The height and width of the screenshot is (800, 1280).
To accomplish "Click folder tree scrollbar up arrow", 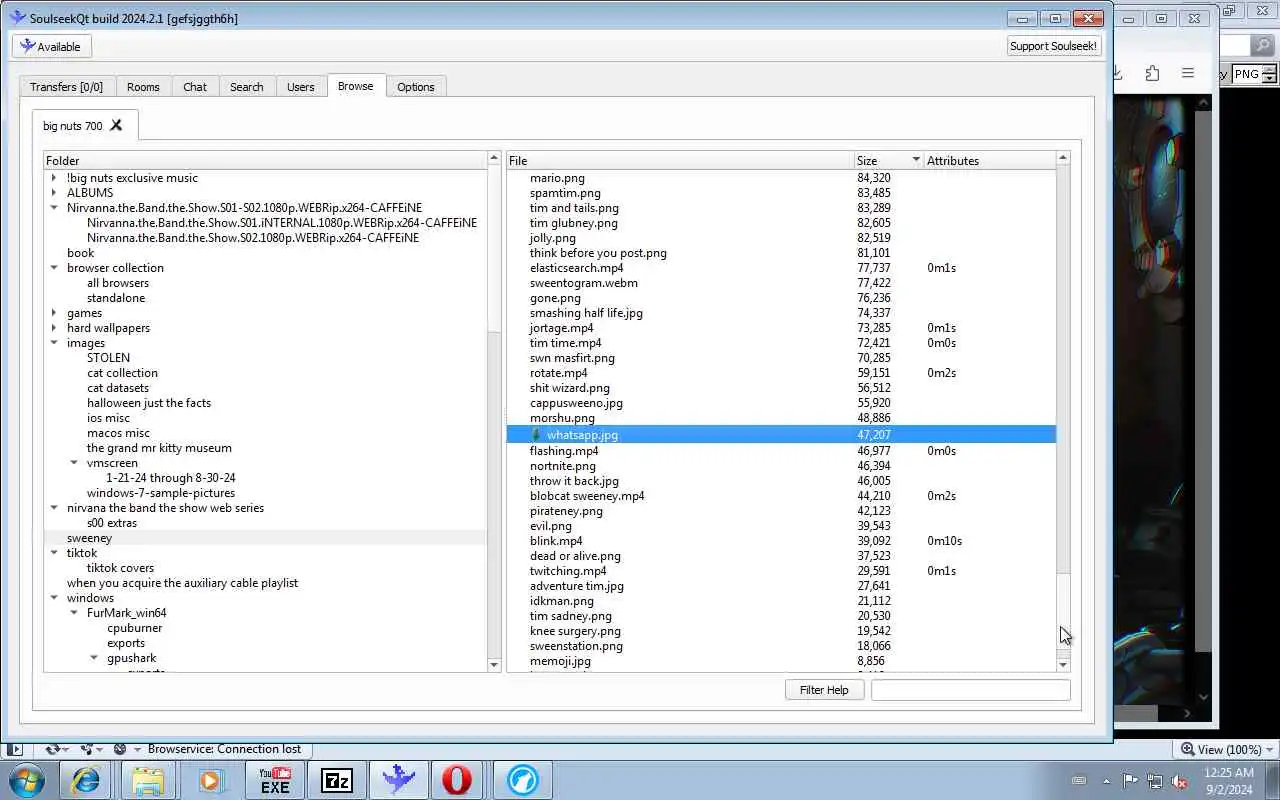I will coord(494,158).
